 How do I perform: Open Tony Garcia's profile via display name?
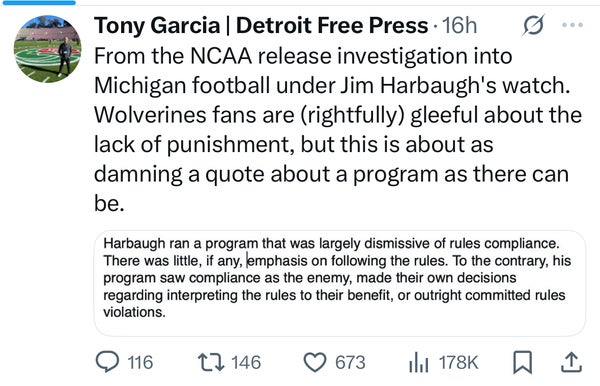click(261, 25)
